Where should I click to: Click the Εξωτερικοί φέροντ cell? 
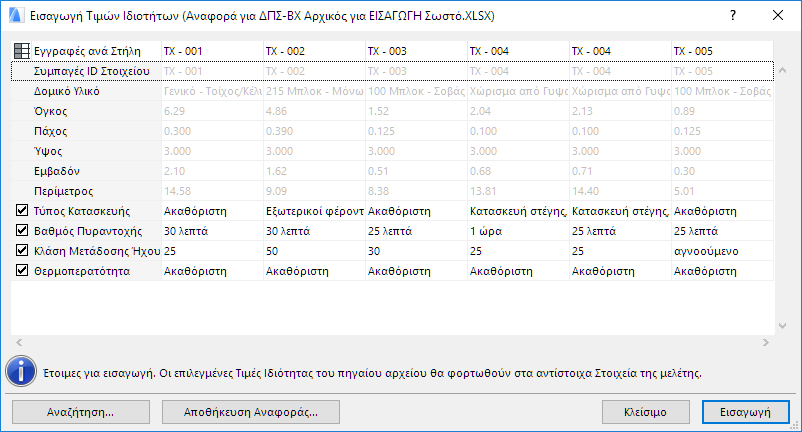pos(315,211)
